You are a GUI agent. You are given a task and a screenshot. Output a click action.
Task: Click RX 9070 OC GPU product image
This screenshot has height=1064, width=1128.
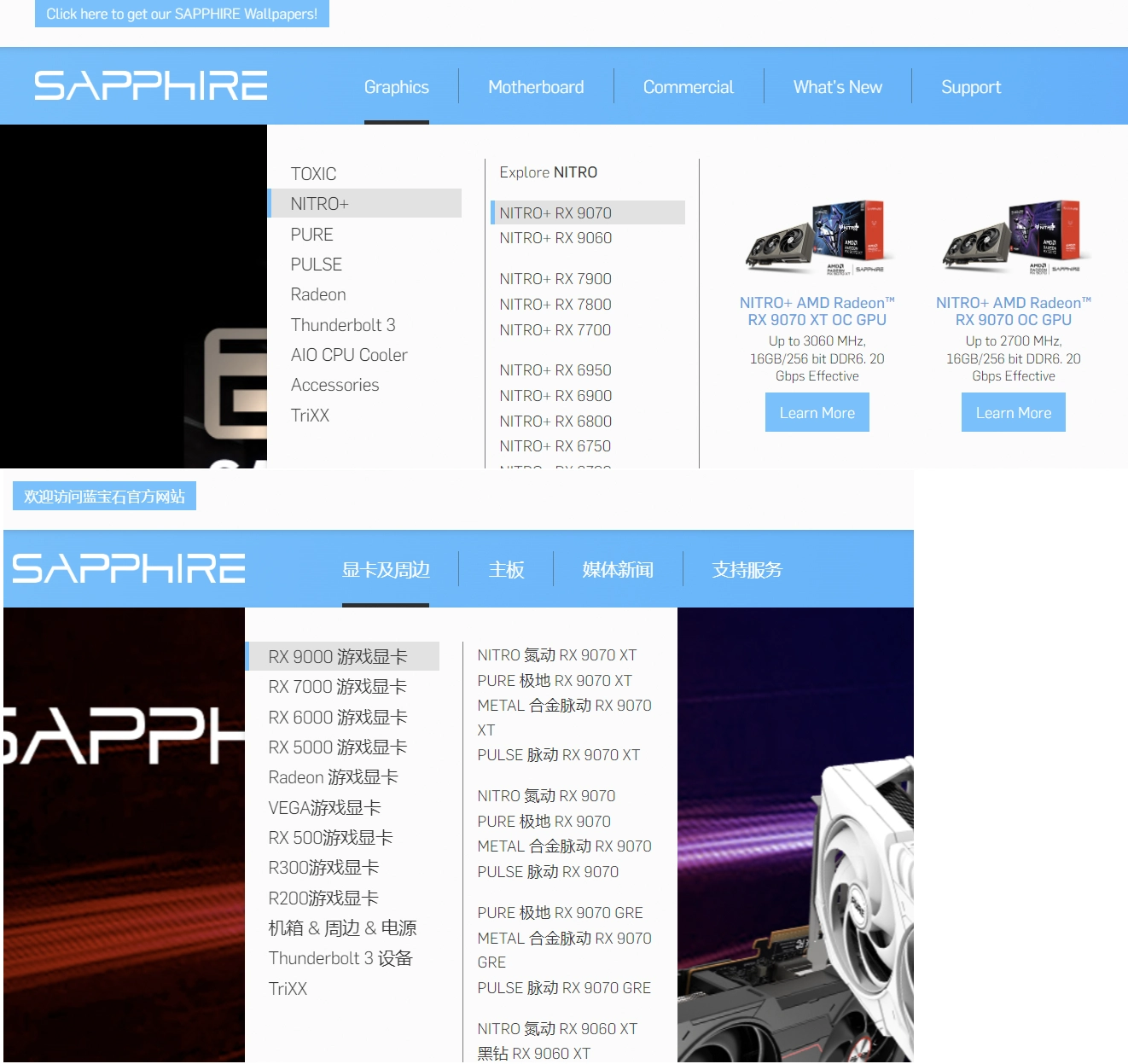[x=1013, y=238]
